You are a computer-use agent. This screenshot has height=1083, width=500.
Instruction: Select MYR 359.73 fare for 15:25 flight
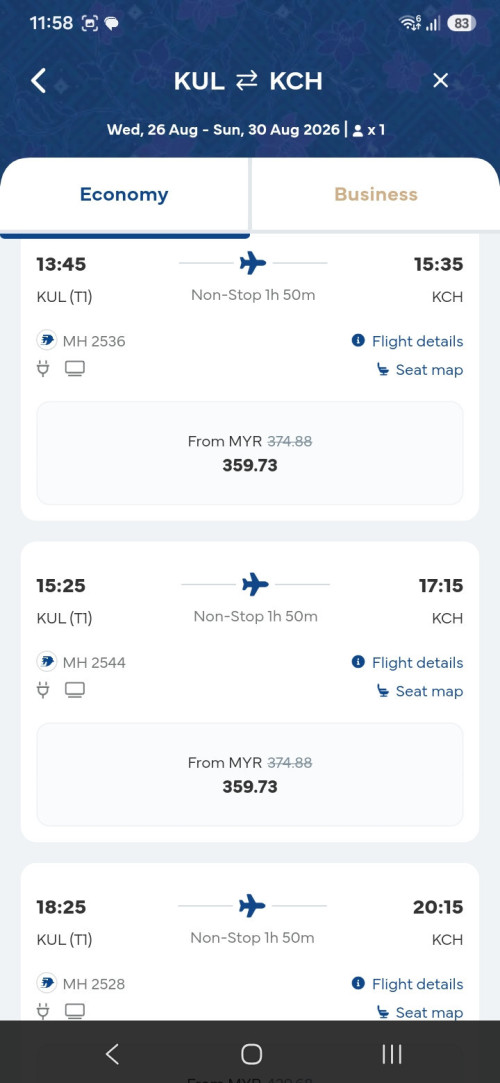tap(250, 774)
